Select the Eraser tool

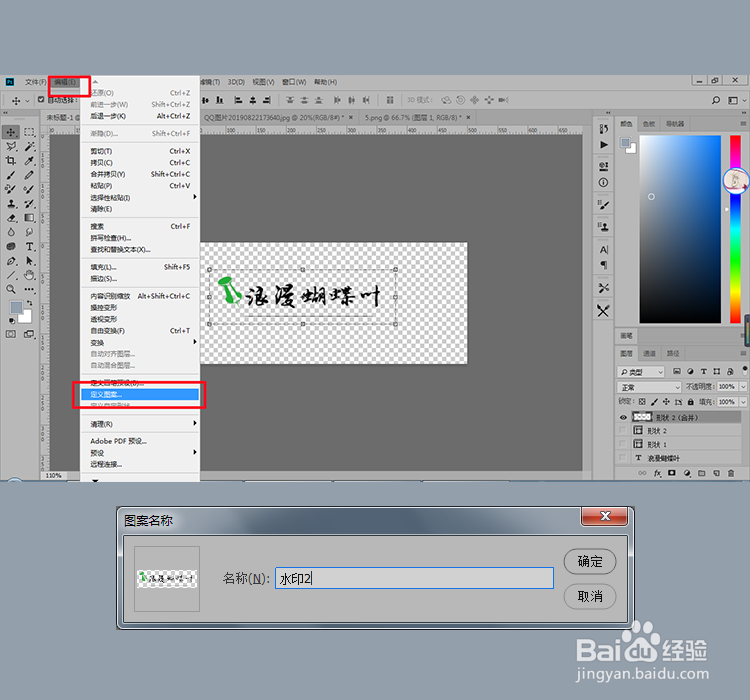coord(11,218)
